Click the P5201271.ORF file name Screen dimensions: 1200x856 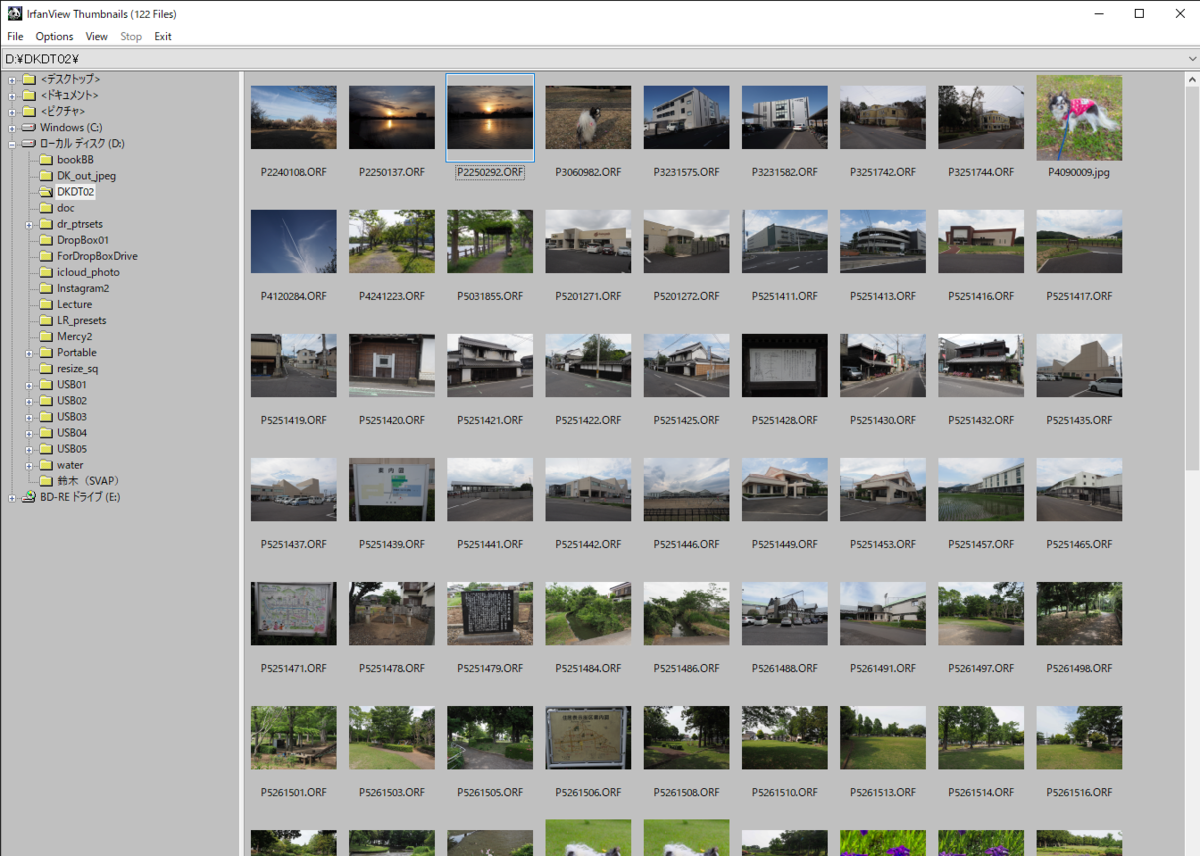tap(588, 297)
